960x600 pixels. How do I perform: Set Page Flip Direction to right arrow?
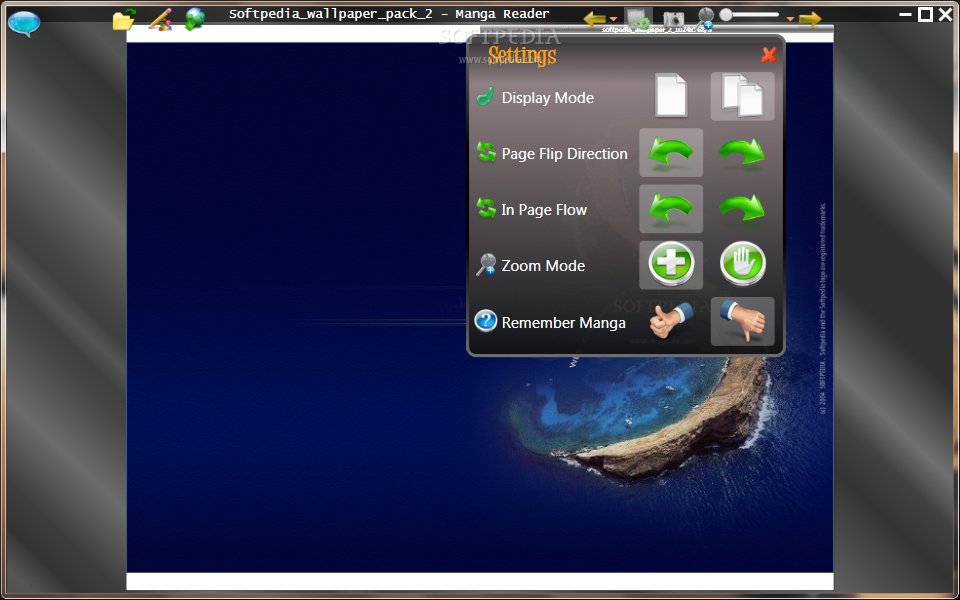coord(742,152)
